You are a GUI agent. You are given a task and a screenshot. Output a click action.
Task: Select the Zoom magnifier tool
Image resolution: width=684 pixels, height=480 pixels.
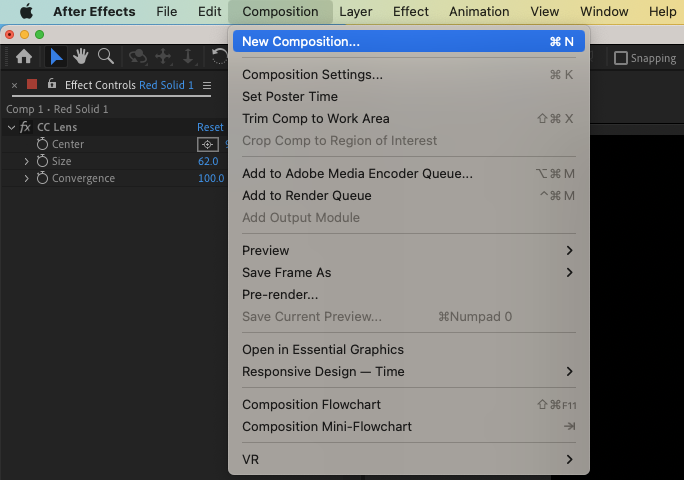[x=106, y=57]
